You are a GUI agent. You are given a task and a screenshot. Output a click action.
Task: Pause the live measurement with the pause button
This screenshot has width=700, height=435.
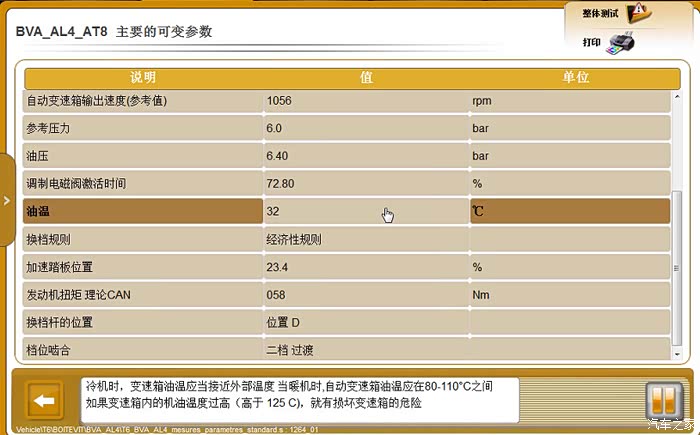point(661,401)
